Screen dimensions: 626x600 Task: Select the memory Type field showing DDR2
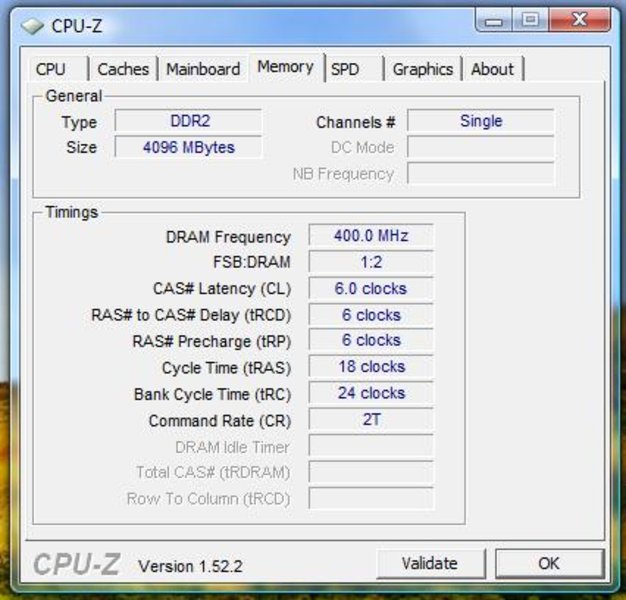188,121
